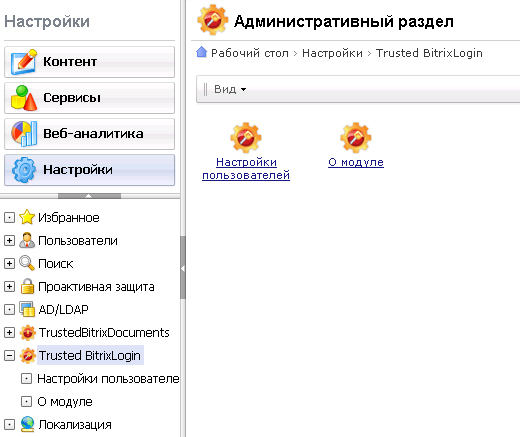Switch to the Контент section

coord(89,62)
